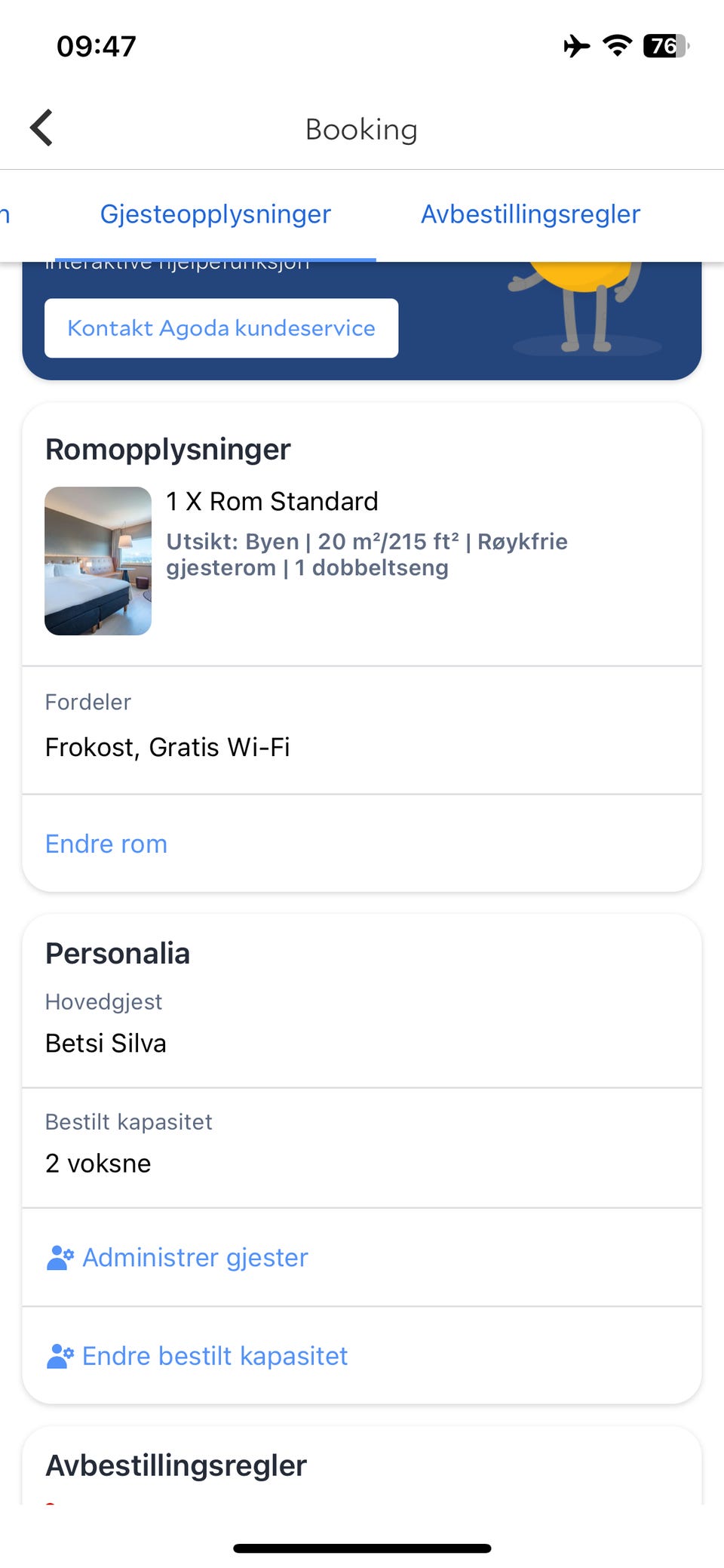
Task: Tap the back arrow icon
Action: pos(42,128)
